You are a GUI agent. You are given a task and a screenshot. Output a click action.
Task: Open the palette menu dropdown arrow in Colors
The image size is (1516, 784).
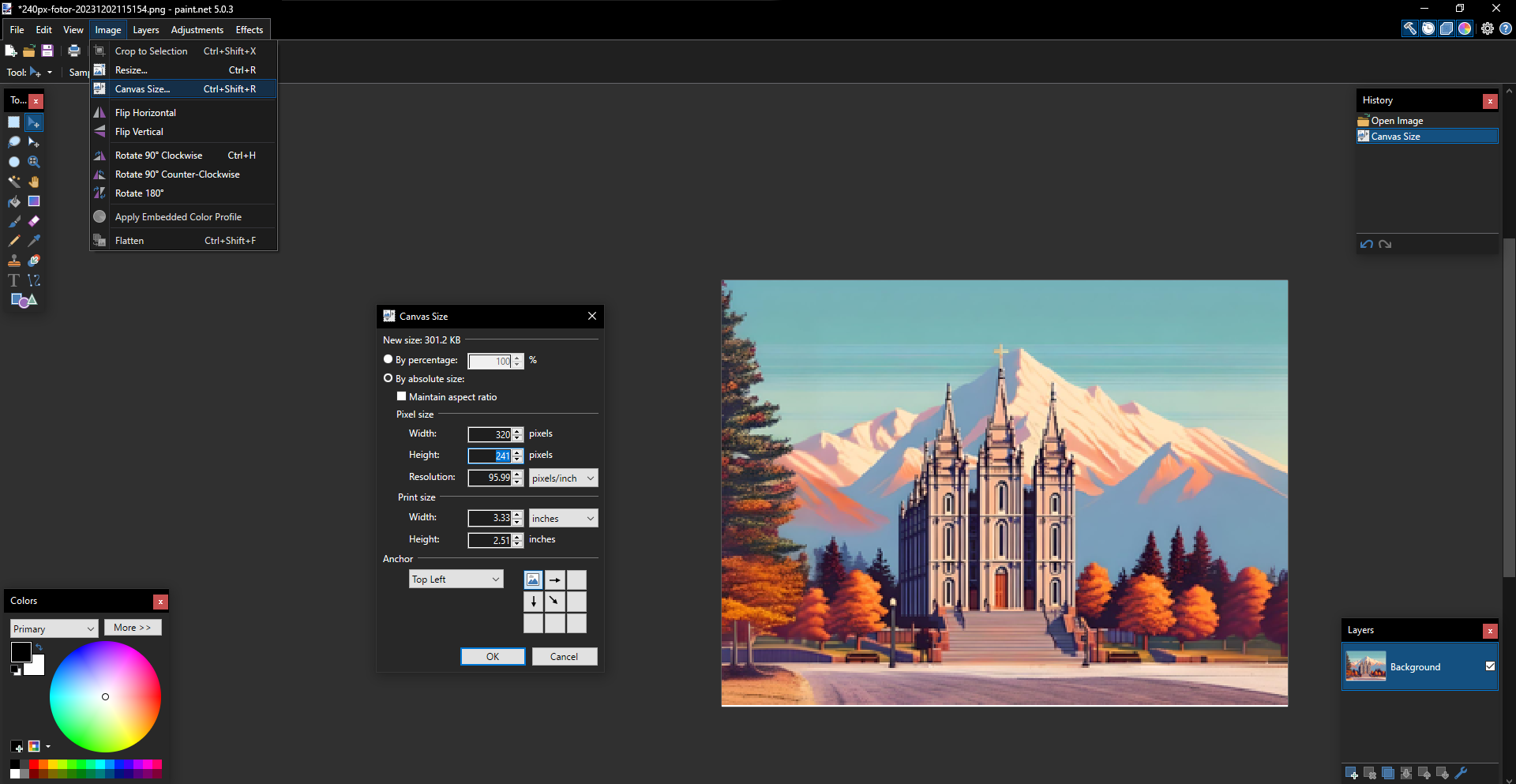pos(48,746)
